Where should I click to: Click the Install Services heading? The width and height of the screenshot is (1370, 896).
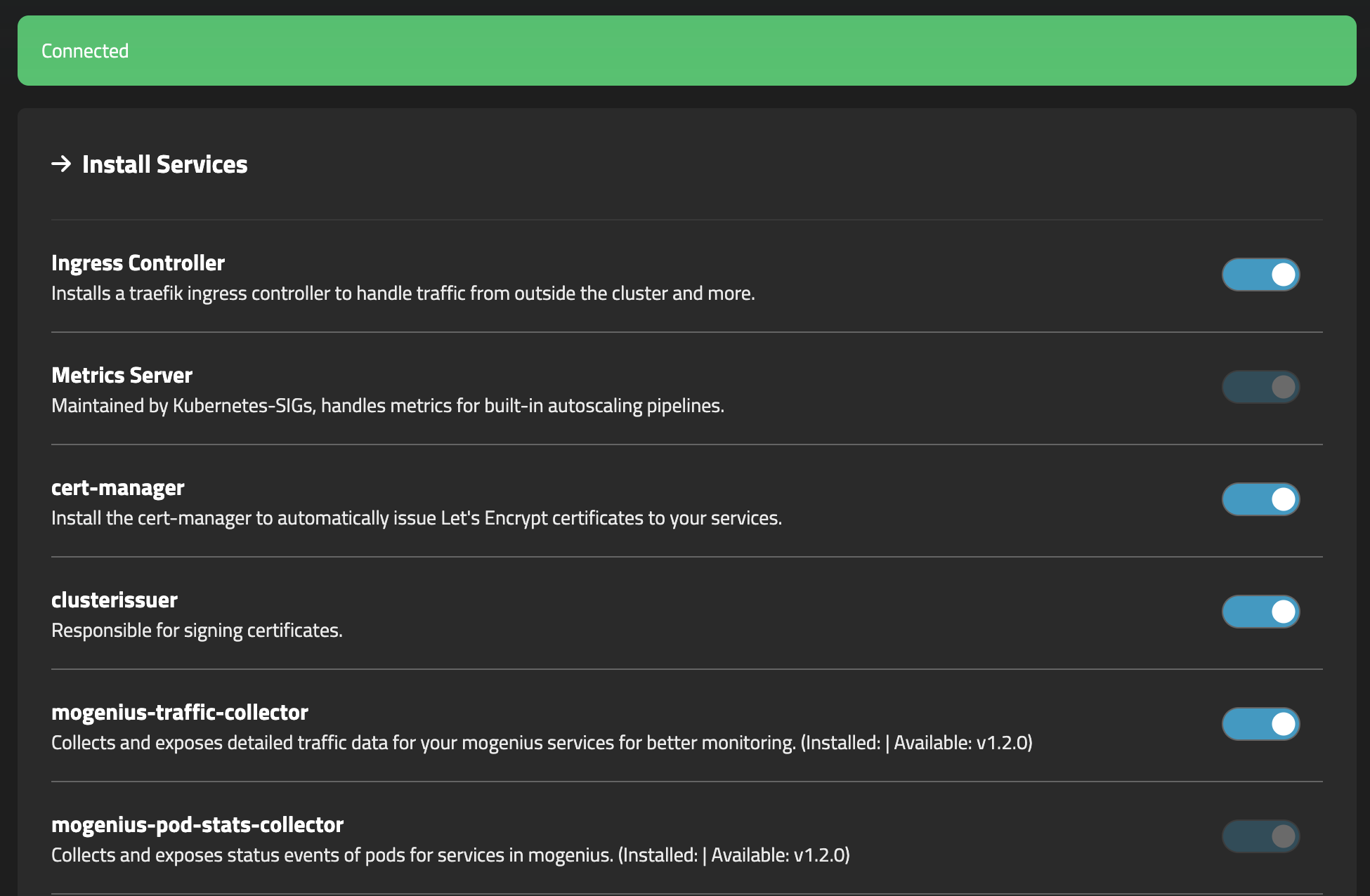[x=164, y=164]
